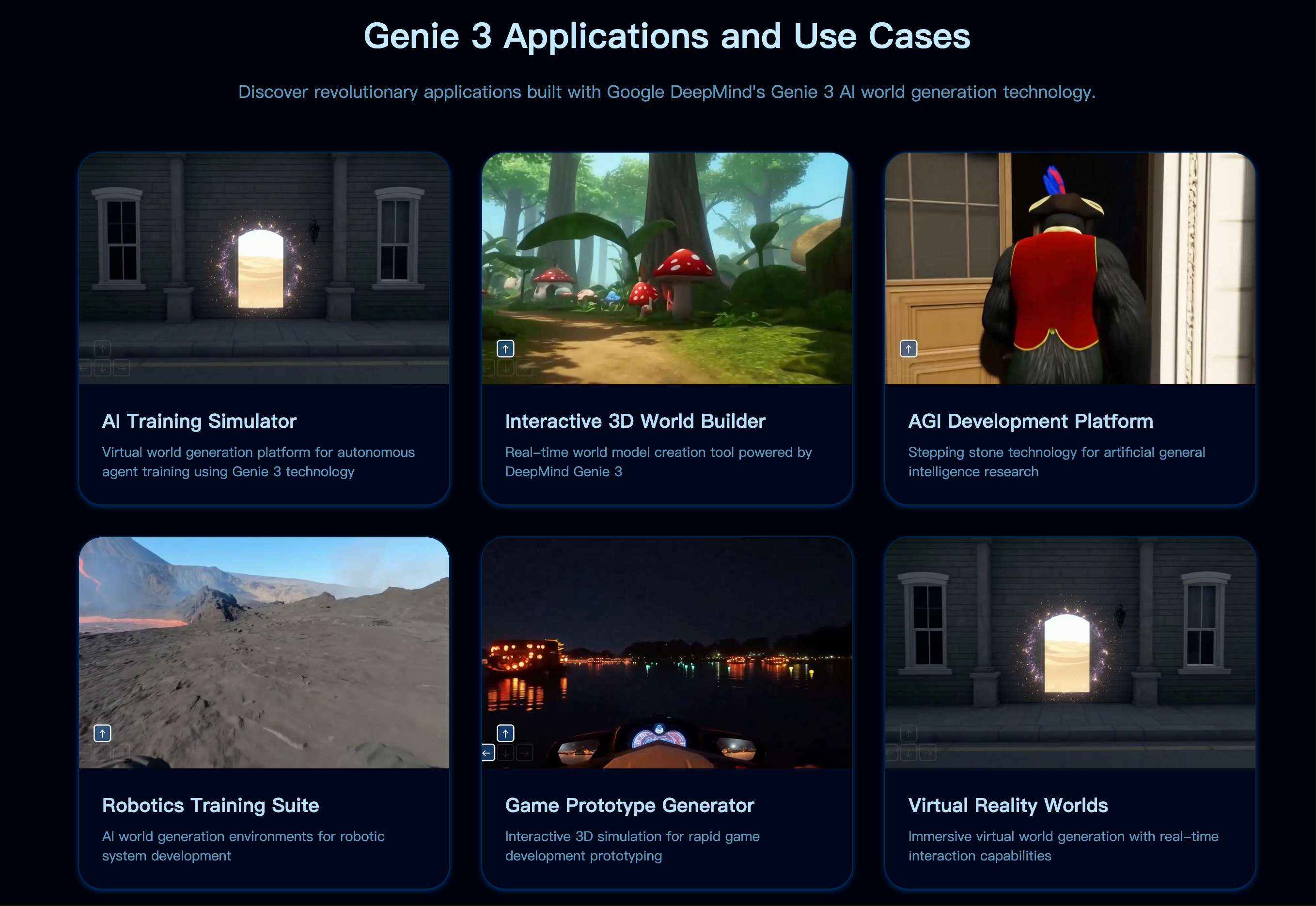Click the 'AI Training Simulator' card title
The width and height of the screenshot is (1316, 906).
tap(199, 421)
